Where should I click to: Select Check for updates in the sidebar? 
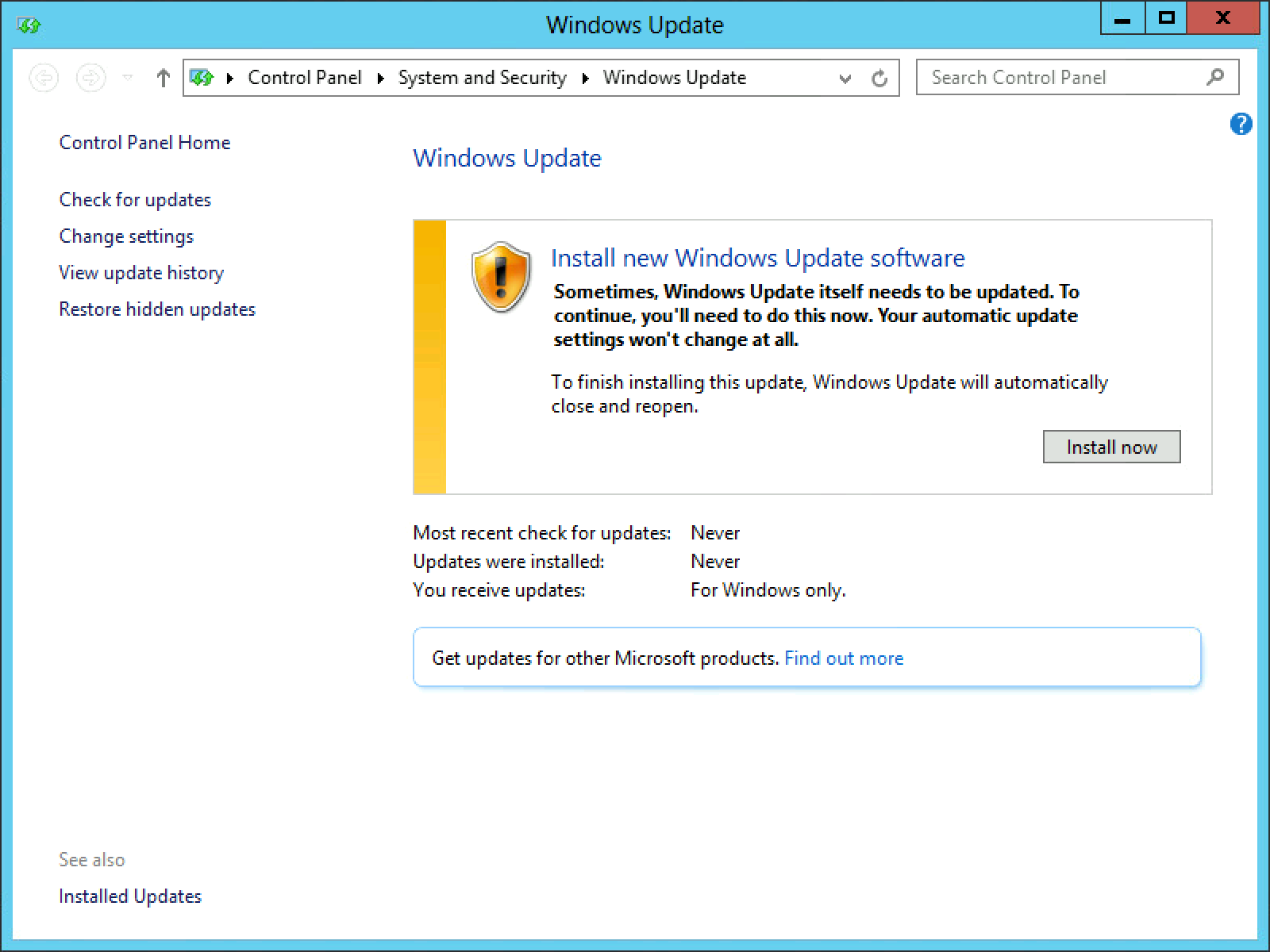point(134,199)
